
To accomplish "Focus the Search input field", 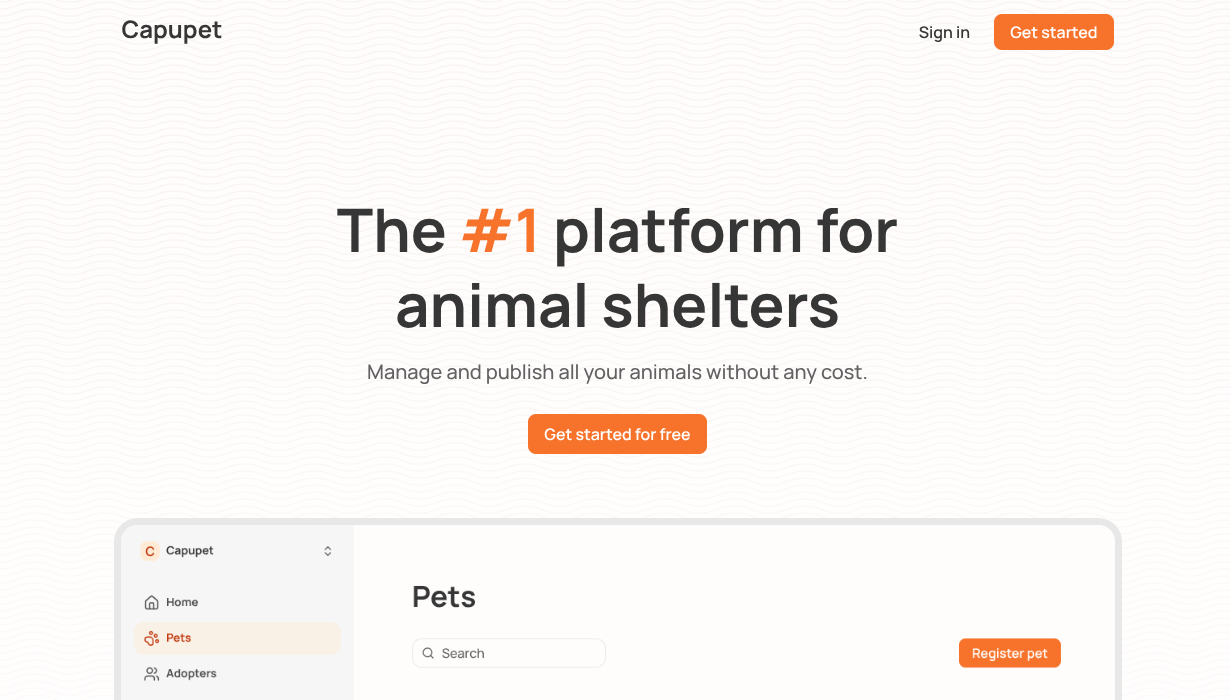I will click(520, 653).
